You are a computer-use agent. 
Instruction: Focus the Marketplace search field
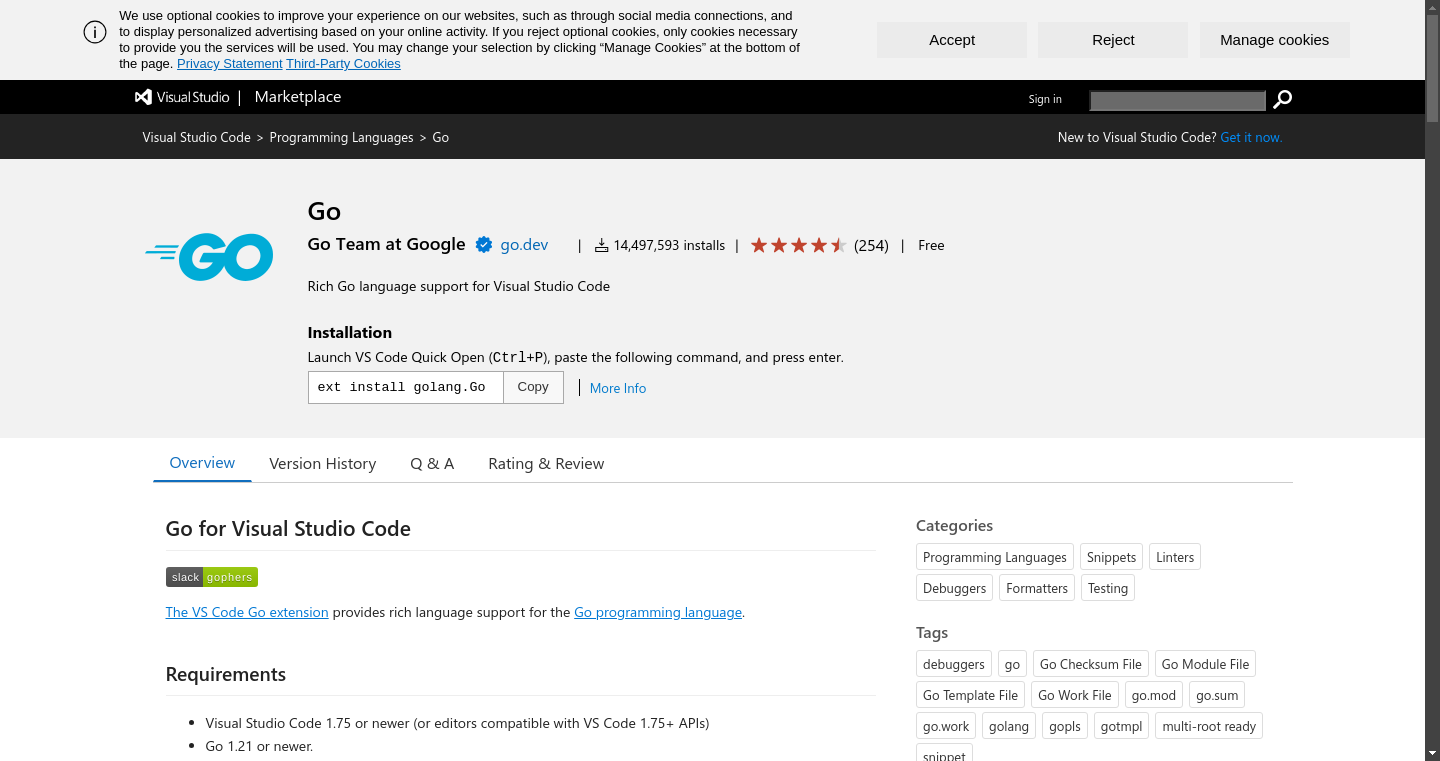[1178, 100]
